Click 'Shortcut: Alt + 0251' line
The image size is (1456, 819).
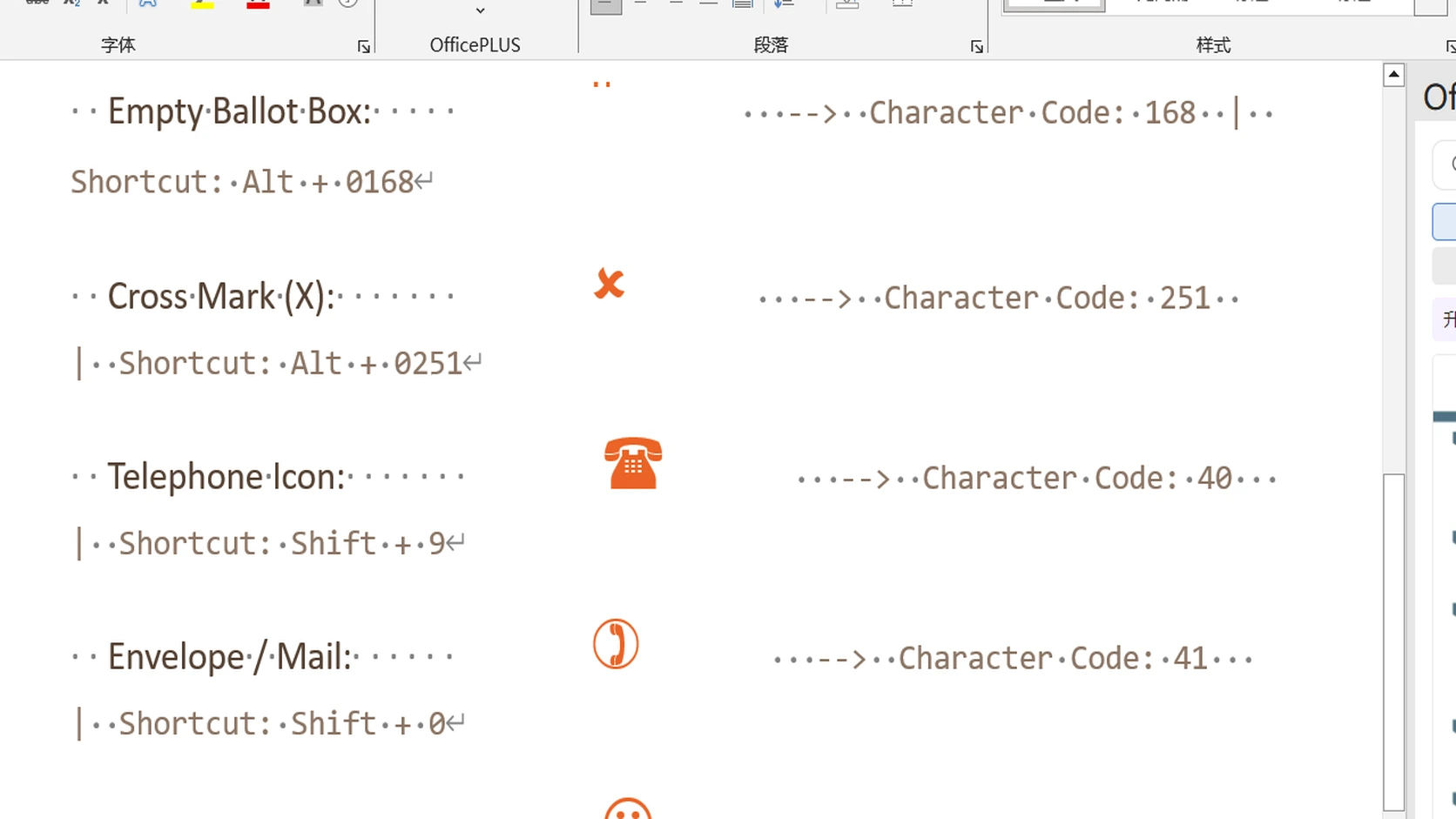(x=290, y=364)
